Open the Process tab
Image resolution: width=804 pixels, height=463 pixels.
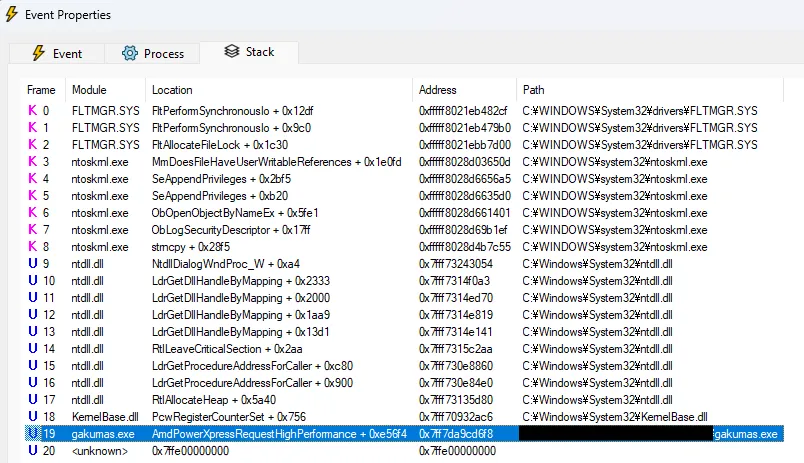coord(152,53)
